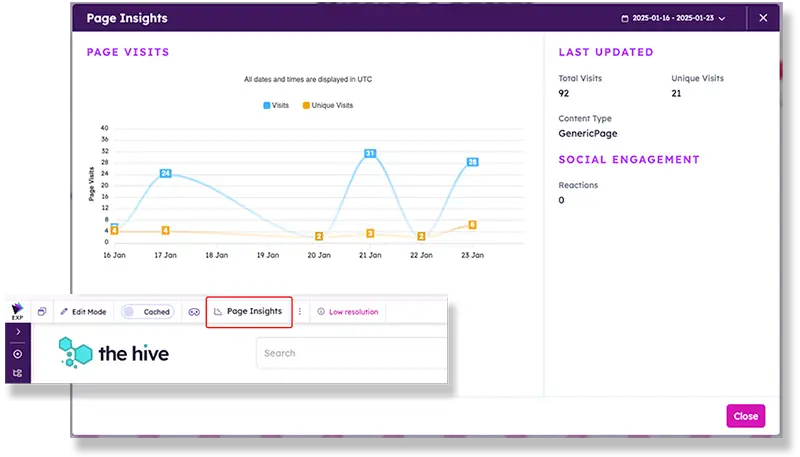Click the hive logo

click(x=114, y=353)
